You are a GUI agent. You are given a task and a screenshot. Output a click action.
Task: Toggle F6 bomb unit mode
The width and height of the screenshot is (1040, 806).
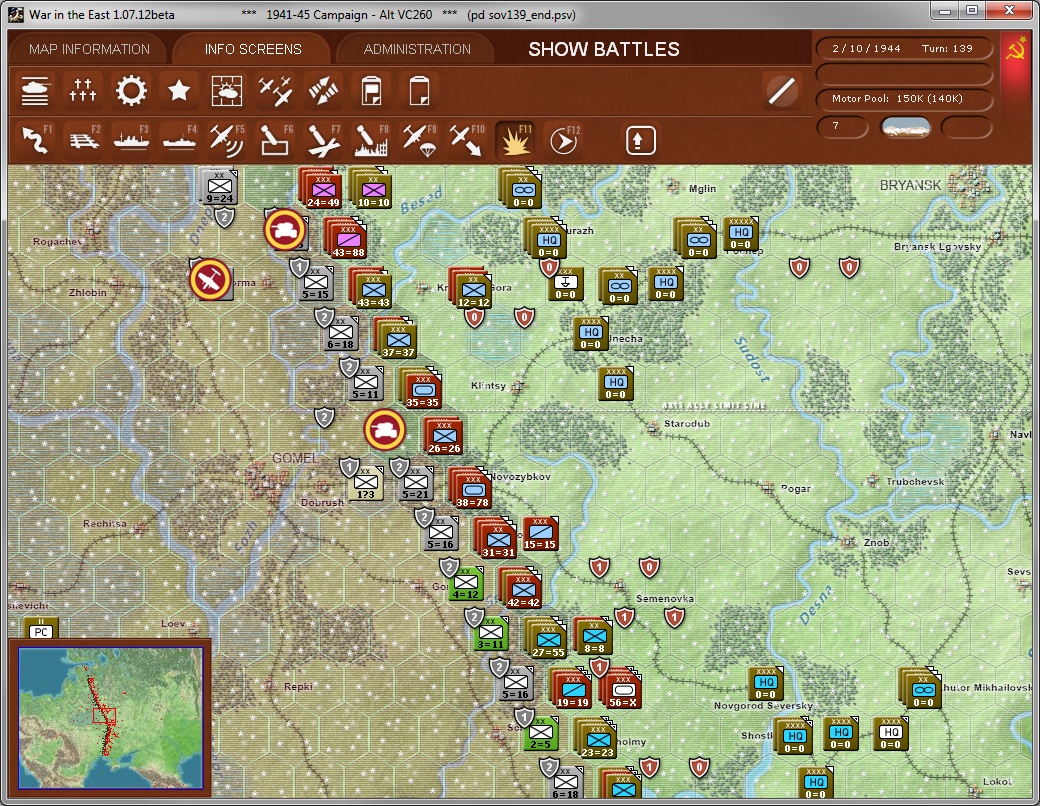[x=275, y=140]
